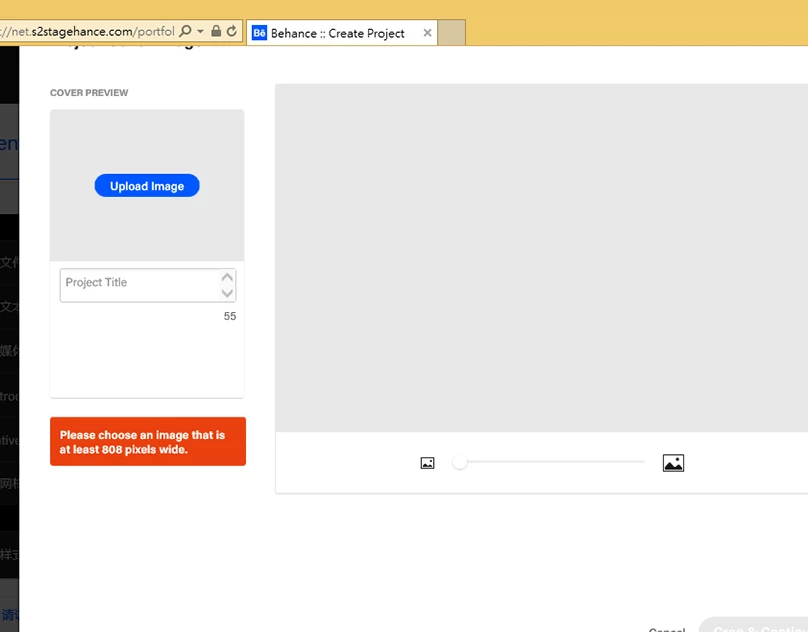
Task: Click the zoom slider handle
Action: (x=459, y=462)
